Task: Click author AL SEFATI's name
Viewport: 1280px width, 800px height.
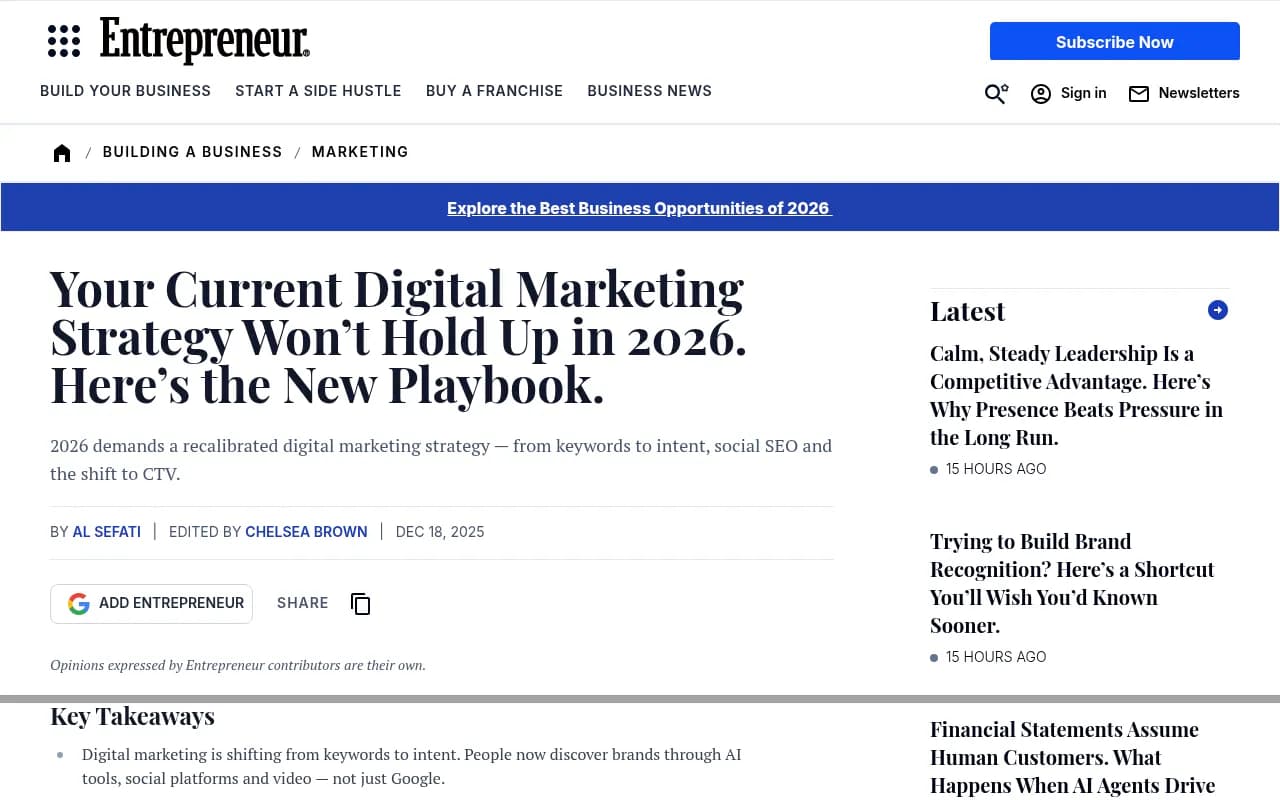Action: click(x=106, y=531)
